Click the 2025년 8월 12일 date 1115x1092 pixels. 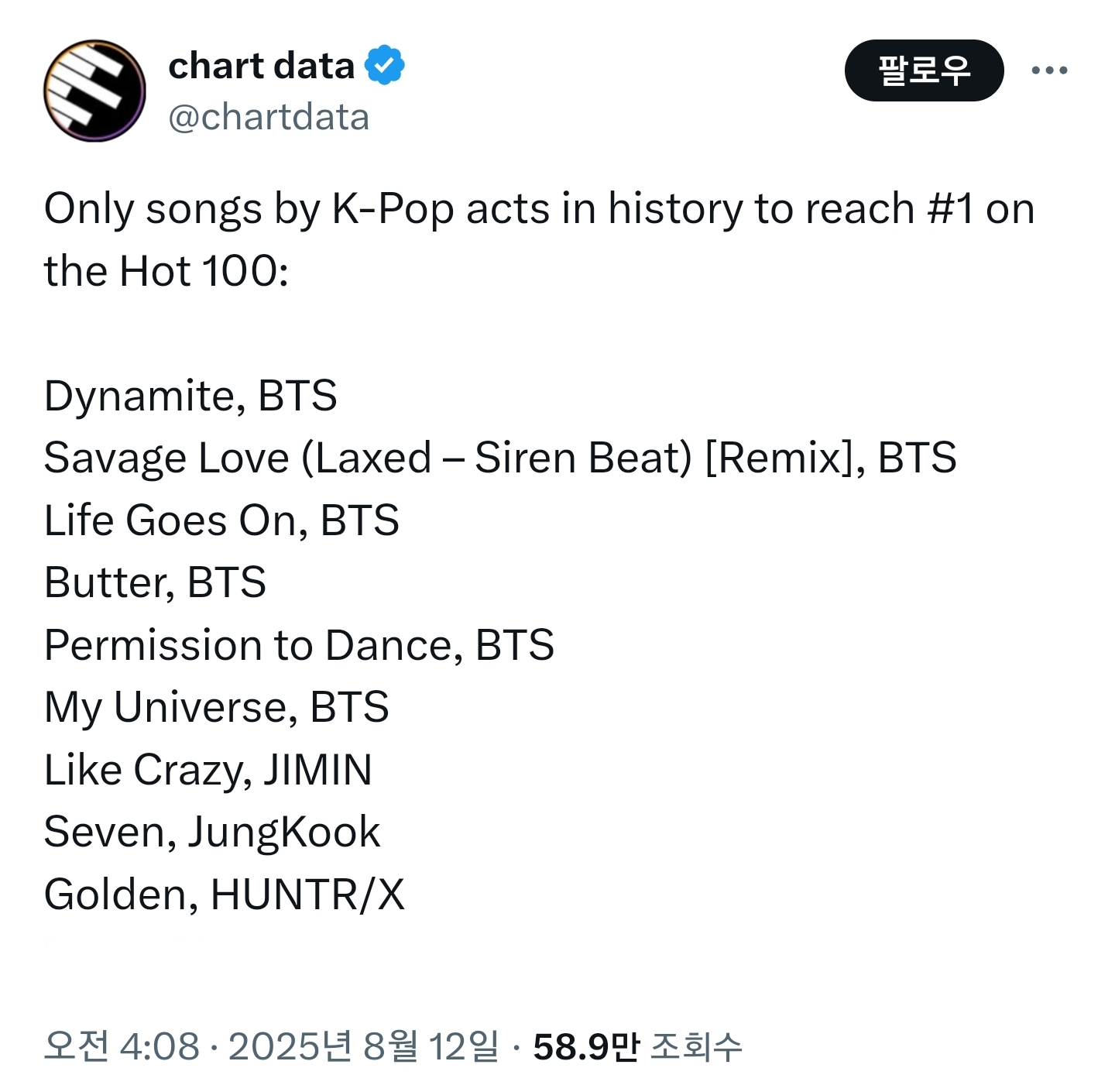(x=363, y=1046)
